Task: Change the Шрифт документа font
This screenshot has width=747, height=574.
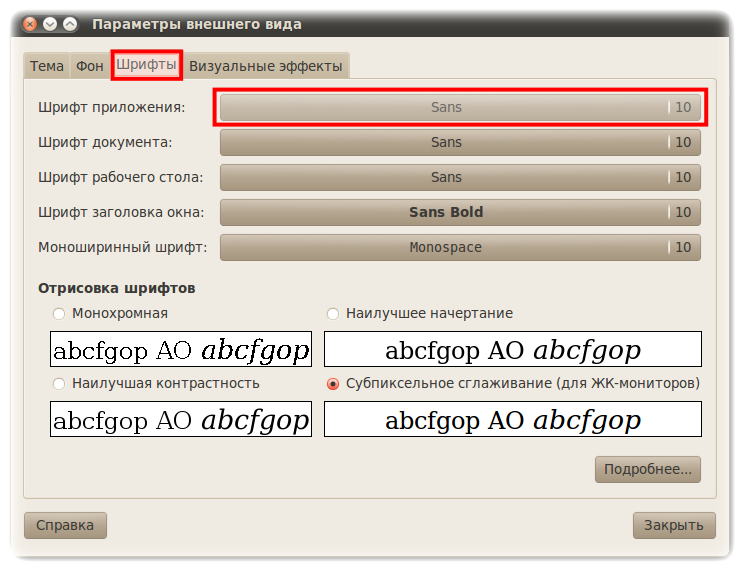Action: pos(460,142)
